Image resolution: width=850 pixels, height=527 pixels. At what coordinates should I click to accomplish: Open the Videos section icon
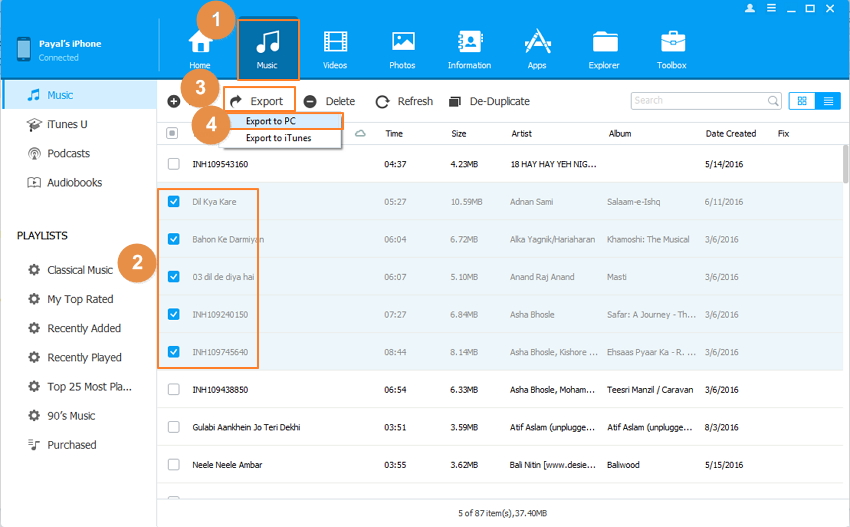[335, 43]
